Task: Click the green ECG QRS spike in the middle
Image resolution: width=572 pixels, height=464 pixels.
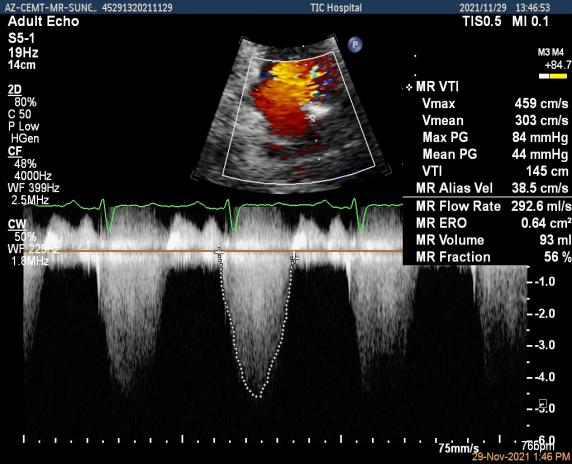Action: [x=231, y=214]
